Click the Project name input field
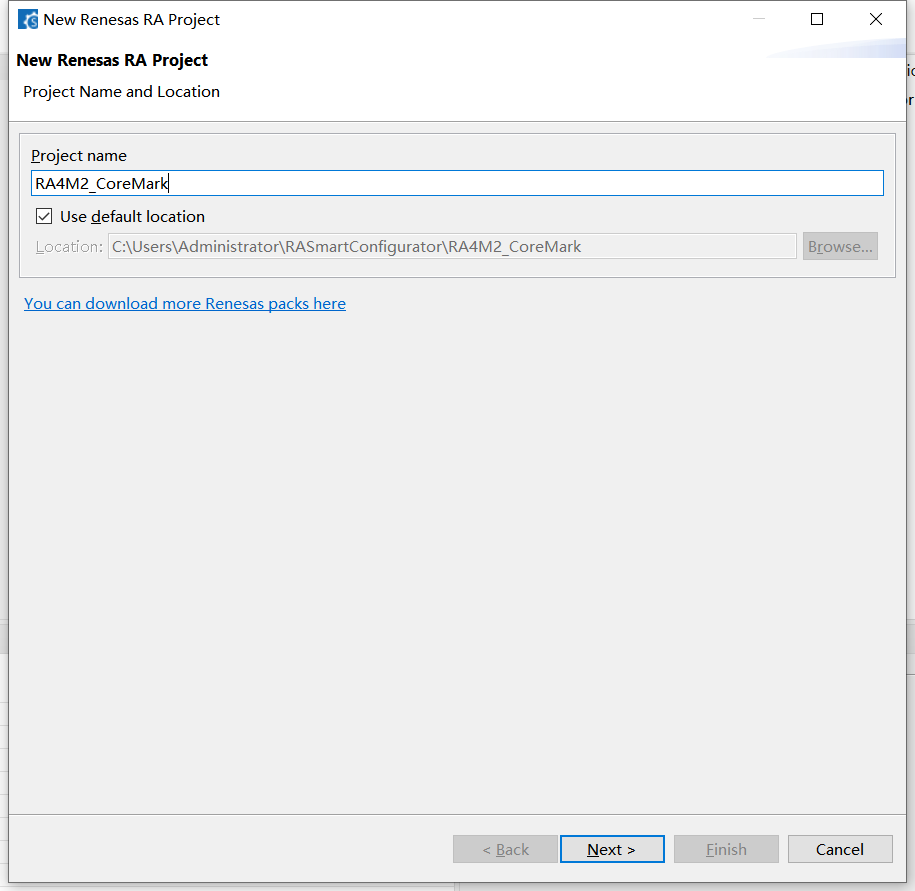The height and width of the screenshot is (891, 915). point(457,183)
